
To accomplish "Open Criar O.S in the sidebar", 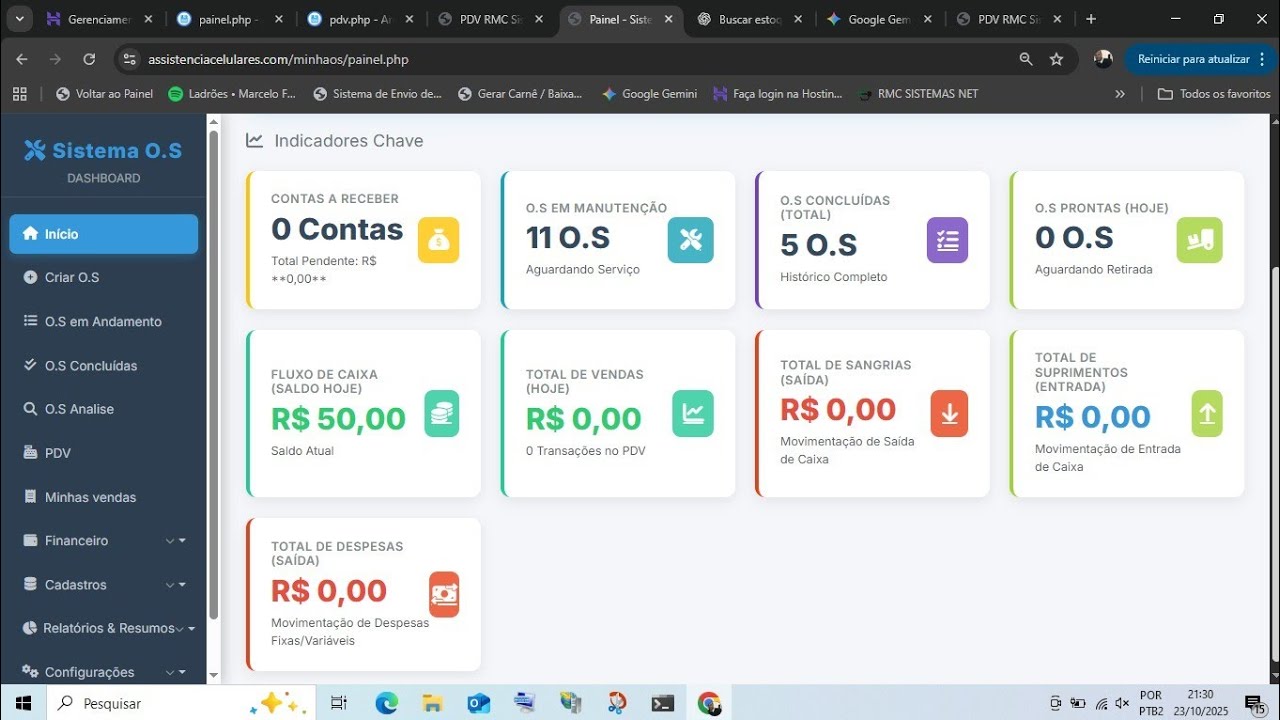I will [104, 277].
